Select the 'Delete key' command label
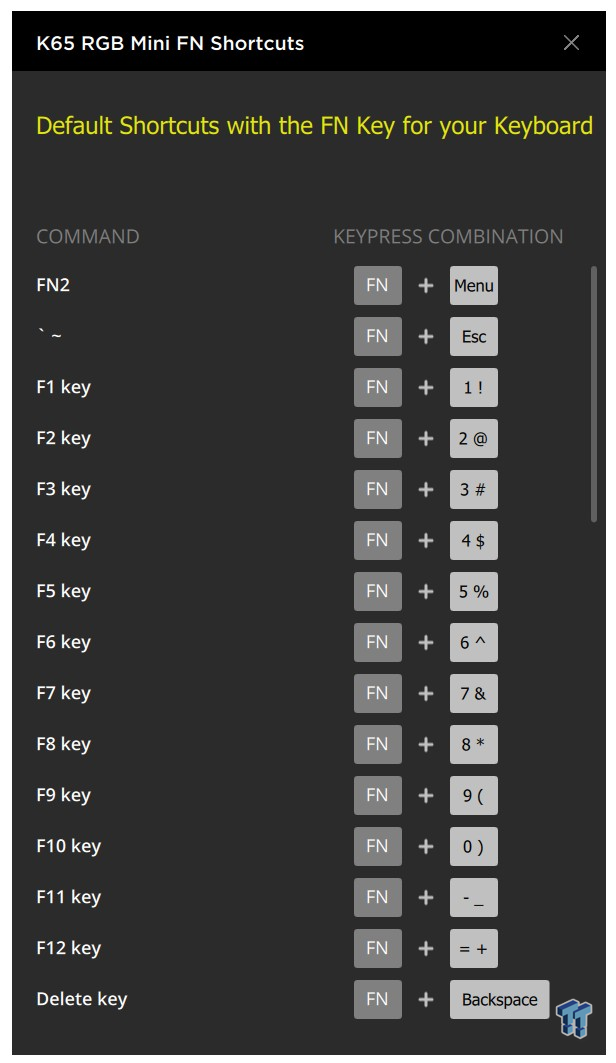616x1063 pixels. click(81, 999)
